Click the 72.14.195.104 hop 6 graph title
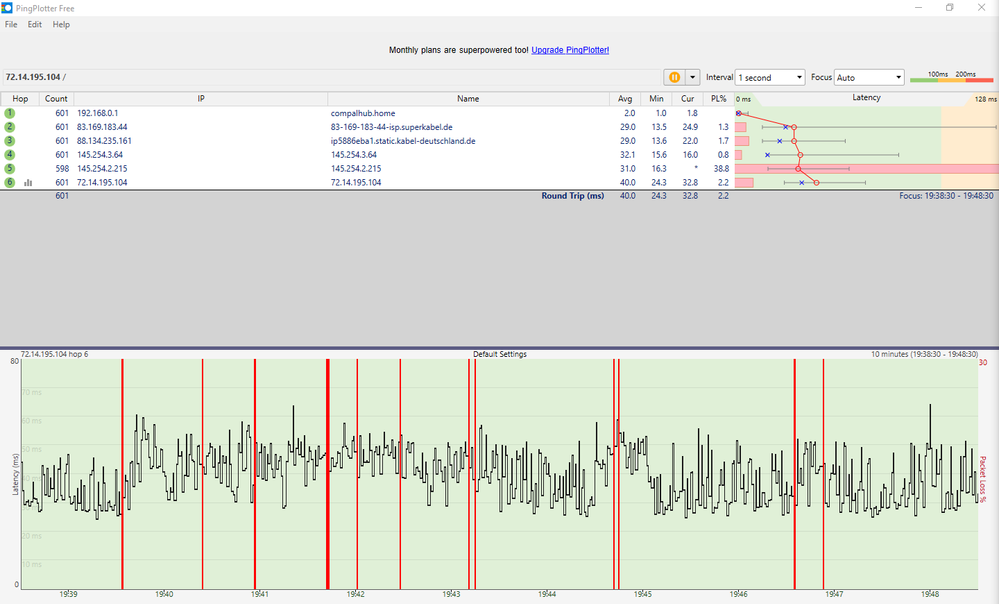This screenshot has height=604, width=999. 55,354
